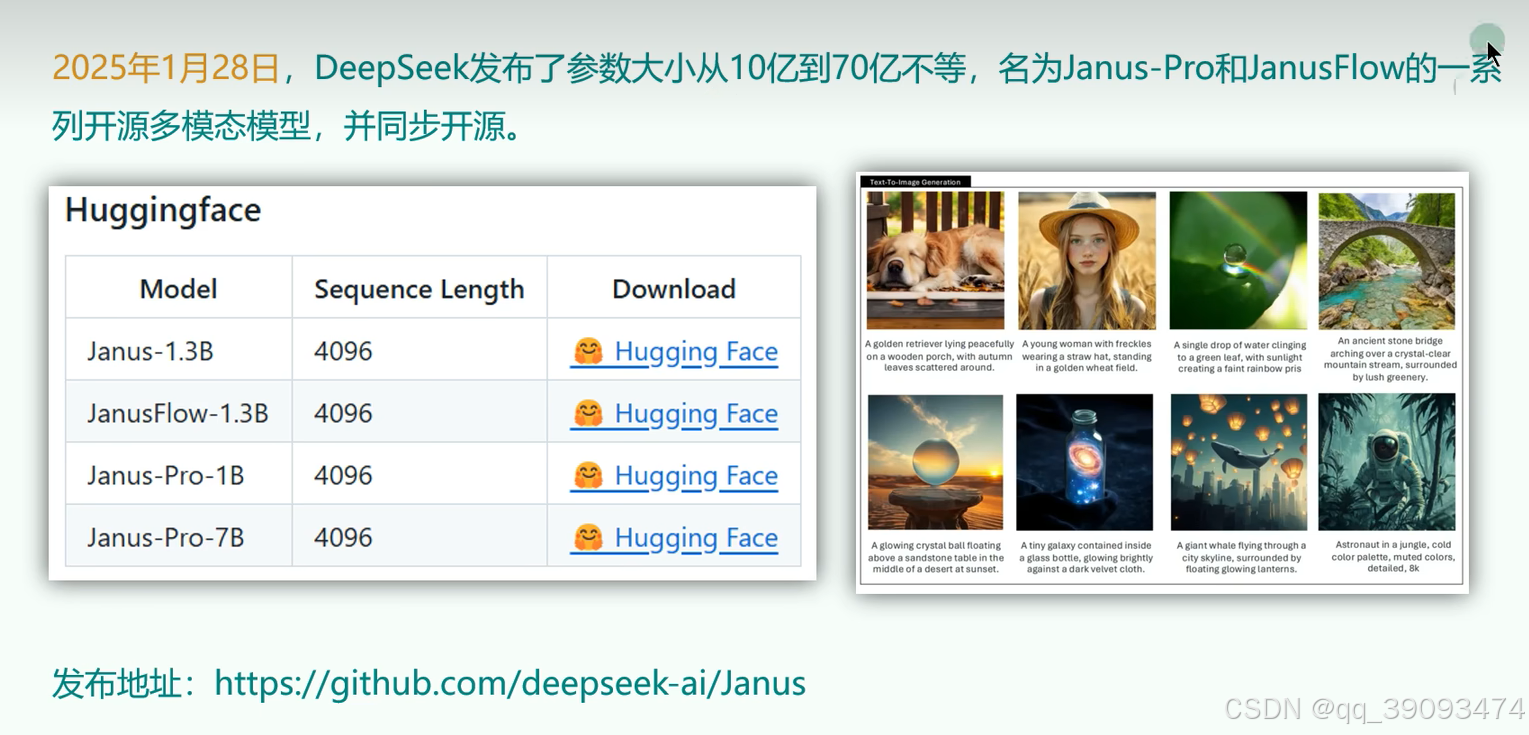Click 4096 in the Janus-1.3B row
Screen dimensions: 1529x735
point(343,351)
